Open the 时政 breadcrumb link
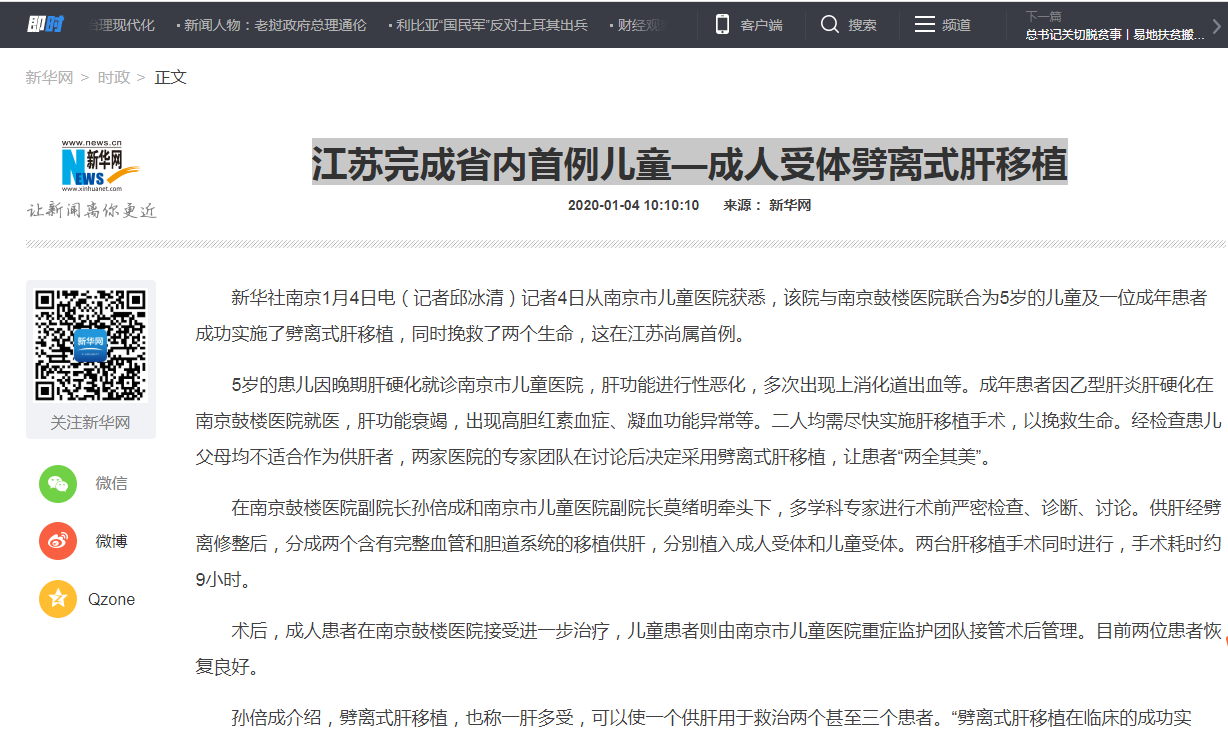The height and width of the screenshot is (736, 1228). [x=113, y=76]
